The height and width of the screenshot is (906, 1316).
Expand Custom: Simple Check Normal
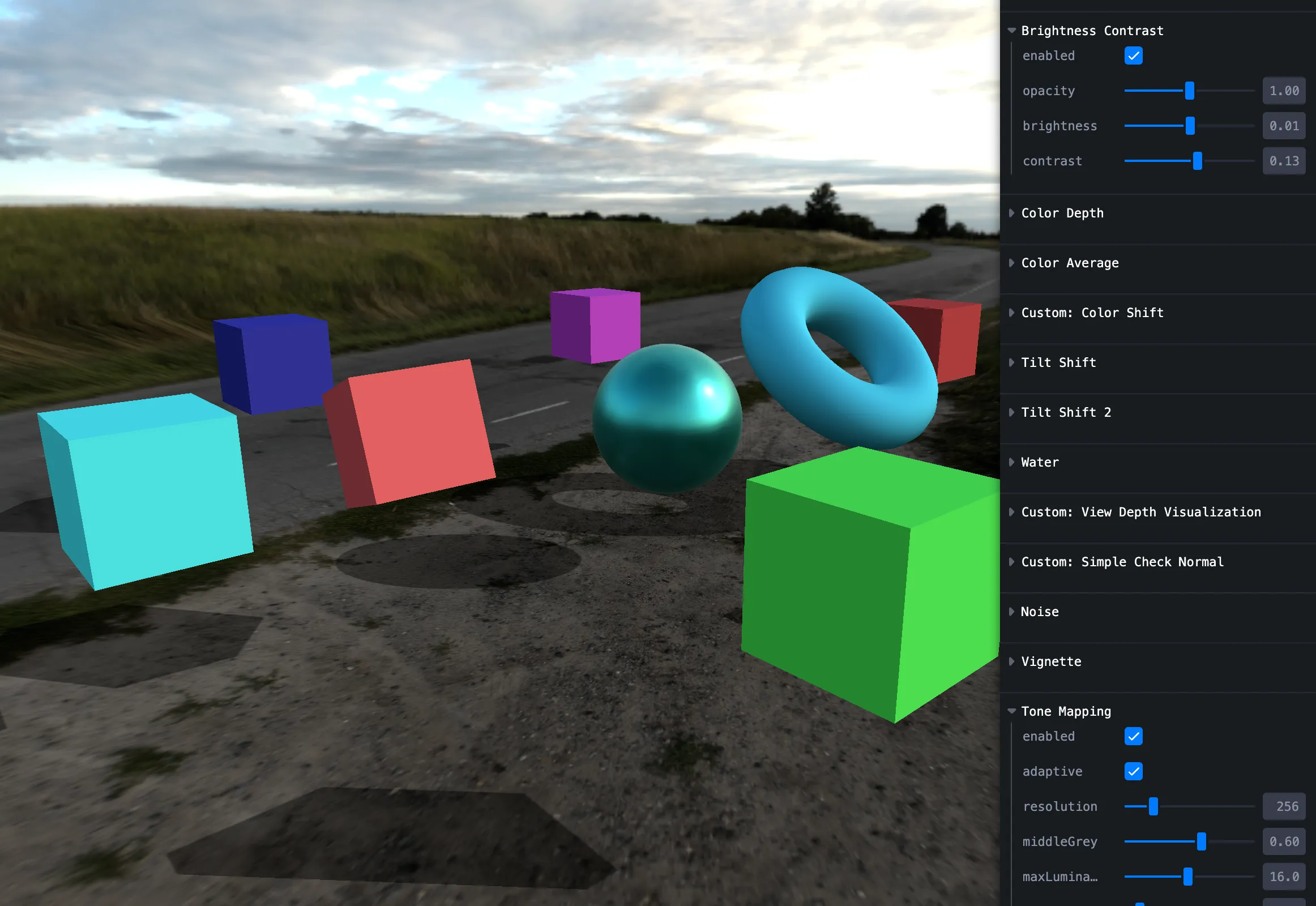(1121, 562)
